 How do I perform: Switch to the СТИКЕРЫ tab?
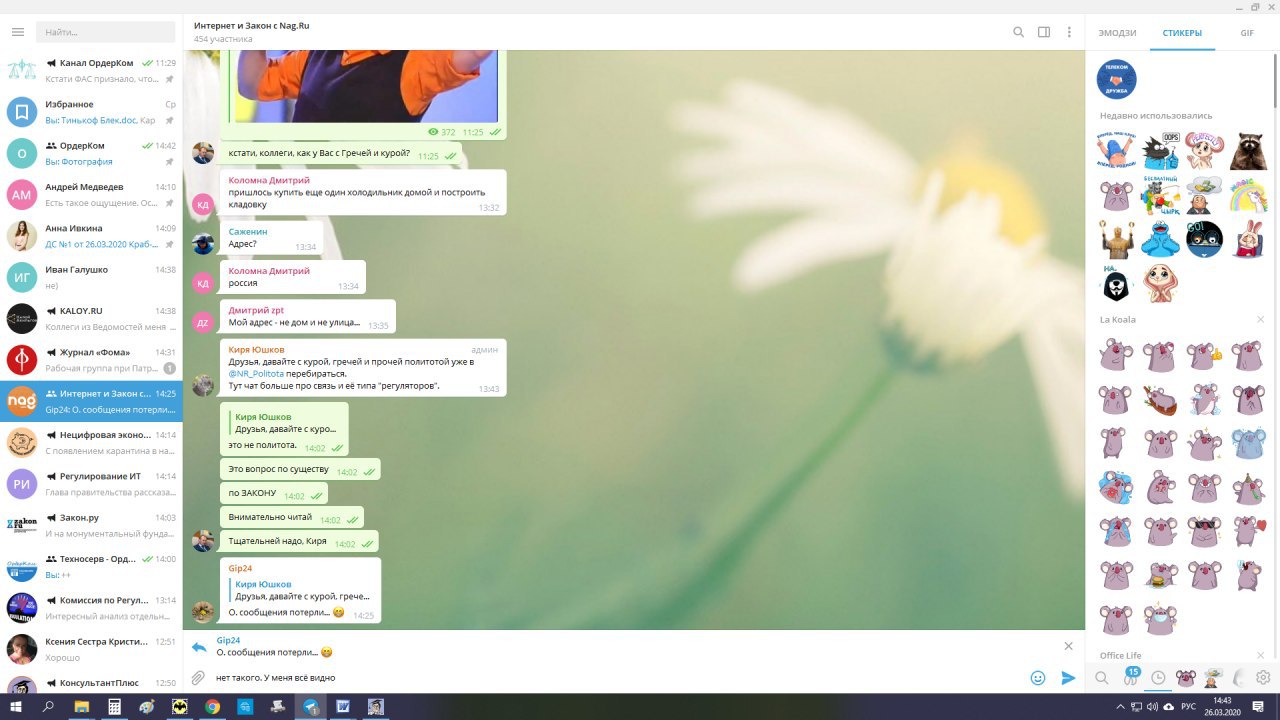tap(1182, 33)
